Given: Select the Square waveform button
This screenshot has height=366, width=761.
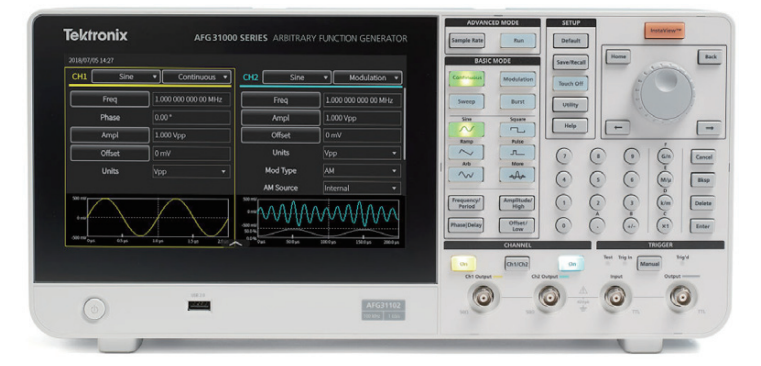Looking at the screenshot, I should point(517,130).
